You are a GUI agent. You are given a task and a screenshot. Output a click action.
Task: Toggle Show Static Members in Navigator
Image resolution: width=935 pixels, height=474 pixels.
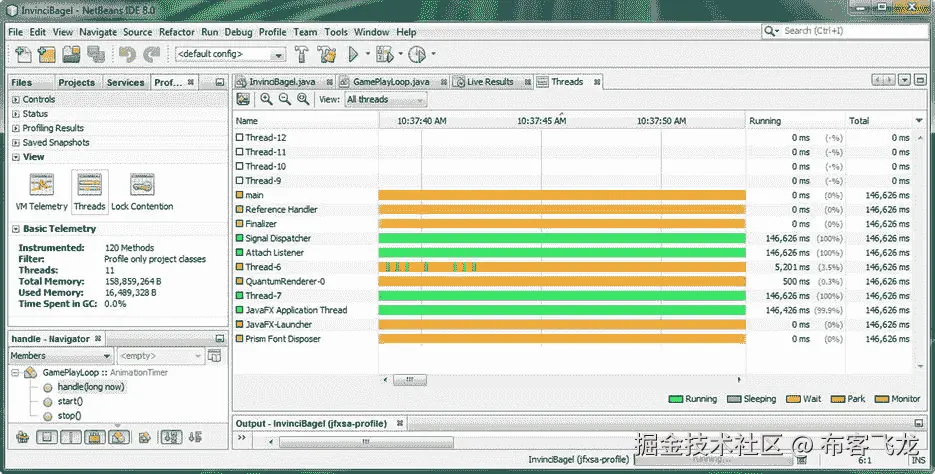[x=71, y=437]
